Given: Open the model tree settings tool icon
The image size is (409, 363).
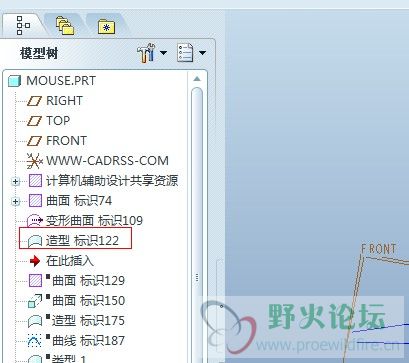Looking at the screenshot, I should pyautogui.click(x=146, y=53).
